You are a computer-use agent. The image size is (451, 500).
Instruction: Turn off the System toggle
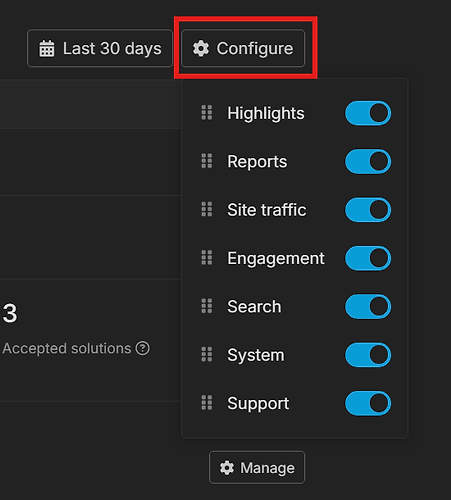coord(368,355)
